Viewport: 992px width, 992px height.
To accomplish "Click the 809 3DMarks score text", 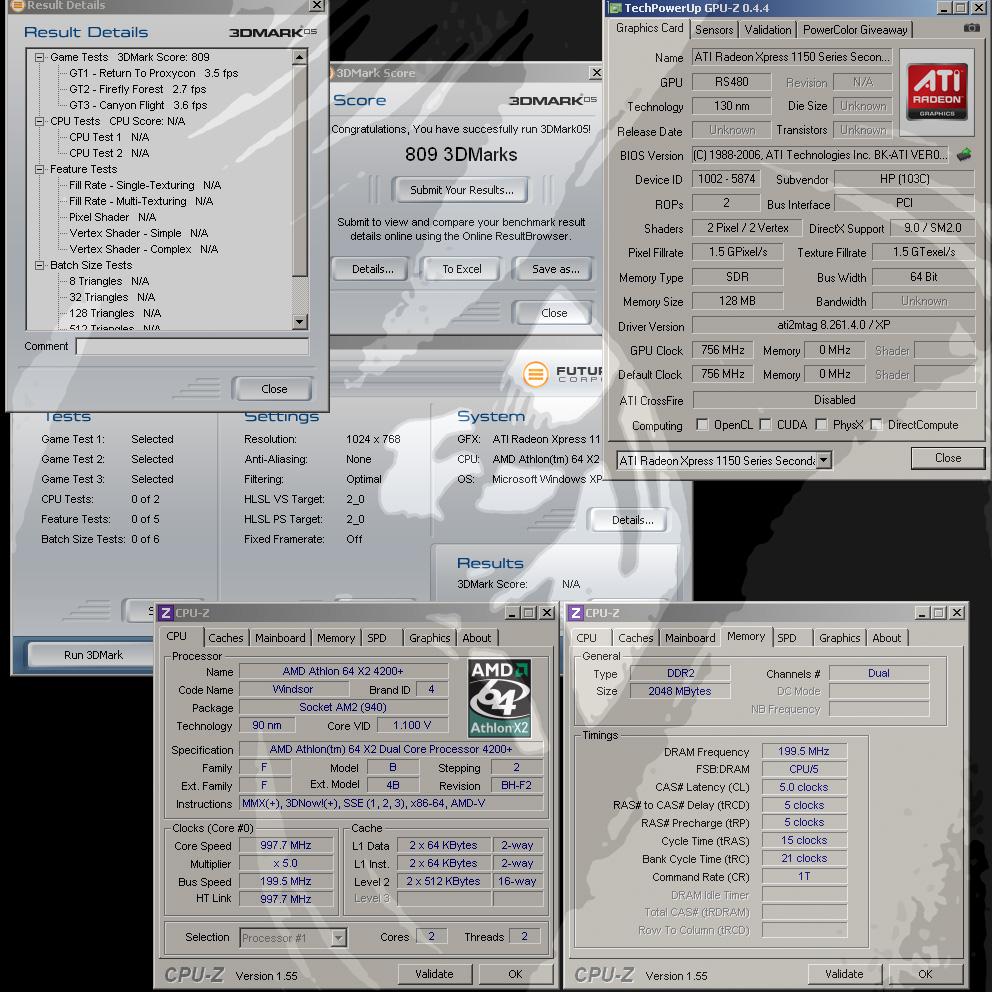I will point(461,154).
